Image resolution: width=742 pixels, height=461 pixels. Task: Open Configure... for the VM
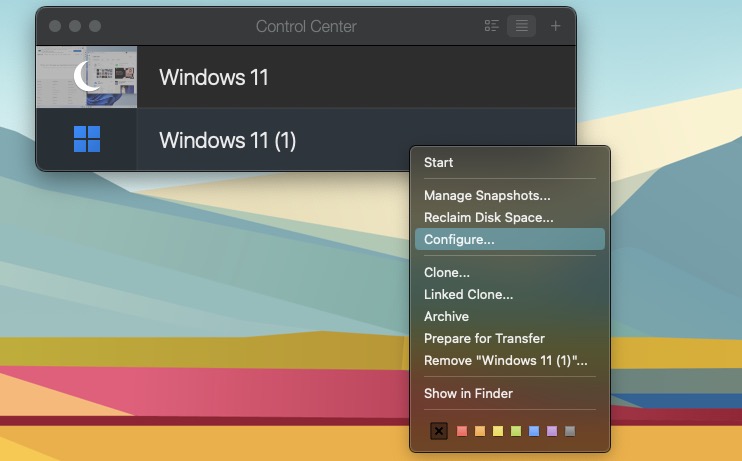tap(510, 239)
